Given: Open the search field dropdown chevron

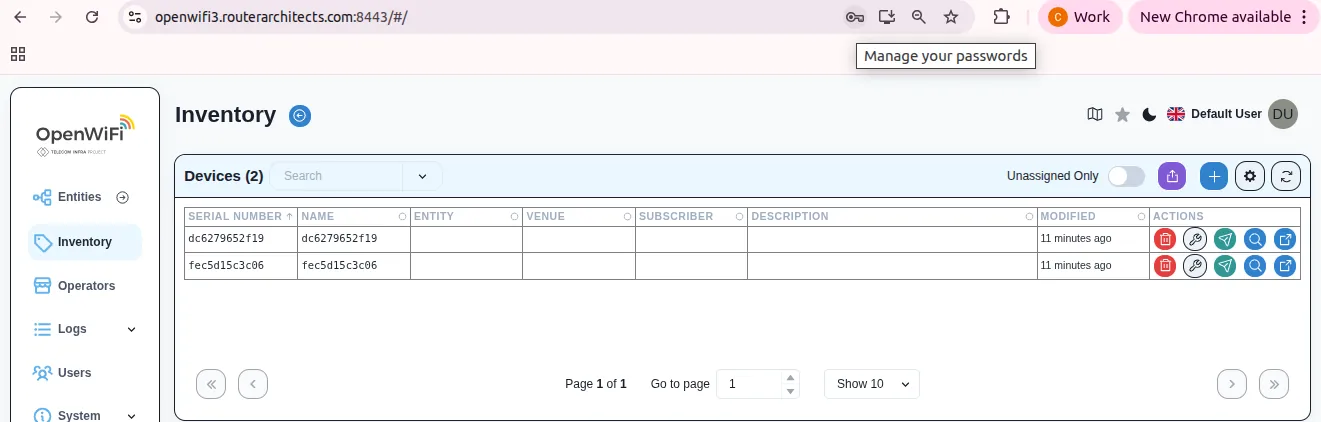Looking at the screenshot, I should tap(422, 176).
